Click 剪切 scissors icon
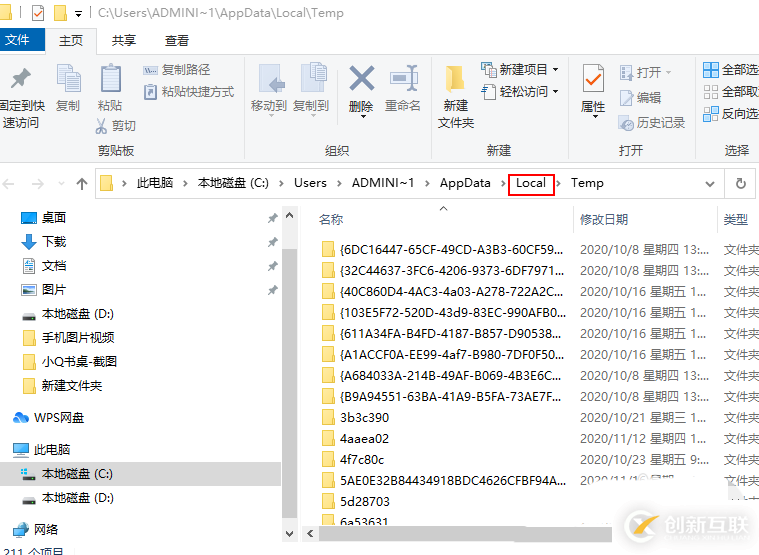The width and height of the screenshot is (759, 555). (x=101, y=126)
